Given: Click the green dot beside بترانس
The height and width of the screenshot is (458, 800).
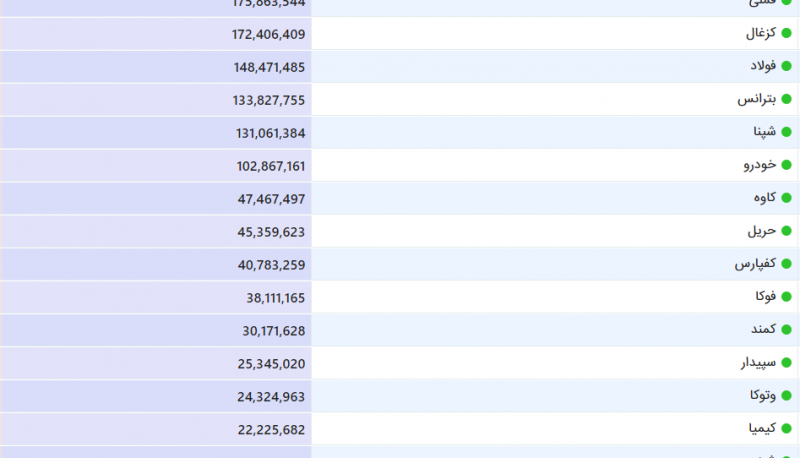Looking at the screenshot, I should point(786,99).
